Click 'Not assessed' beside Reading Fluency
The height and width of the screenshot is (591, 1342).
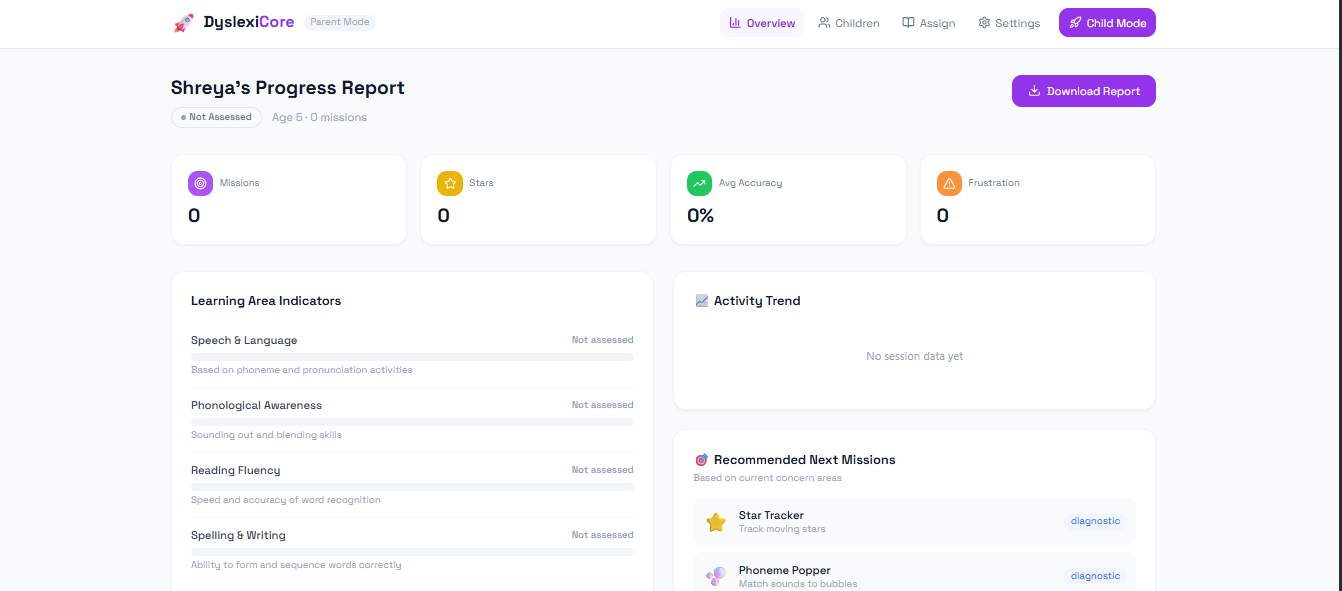point(603,470)
